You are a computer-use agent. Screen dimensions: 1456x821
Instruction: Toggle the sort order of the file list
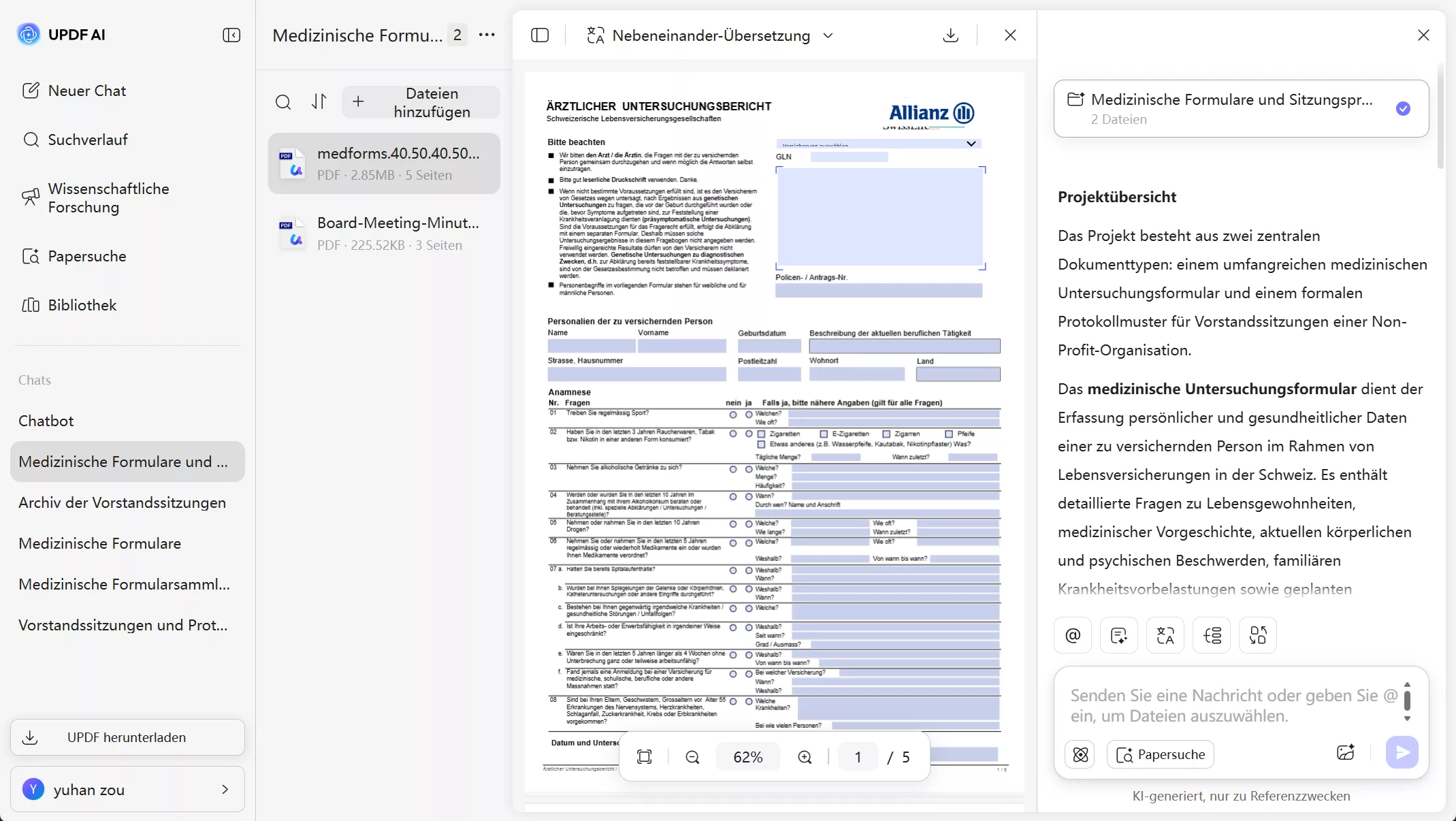[319, 102]
